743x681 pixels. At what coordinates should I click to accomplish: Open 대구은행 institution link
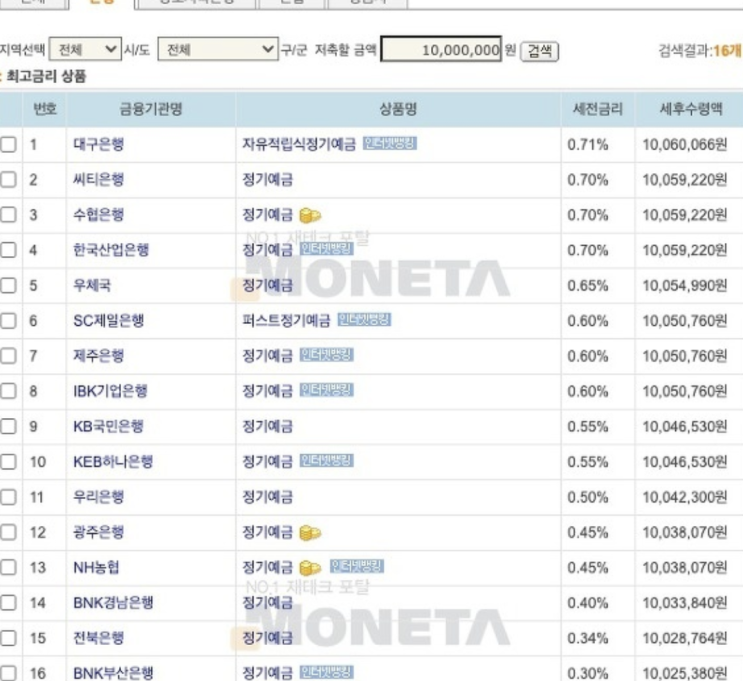[x=99, y=144]
